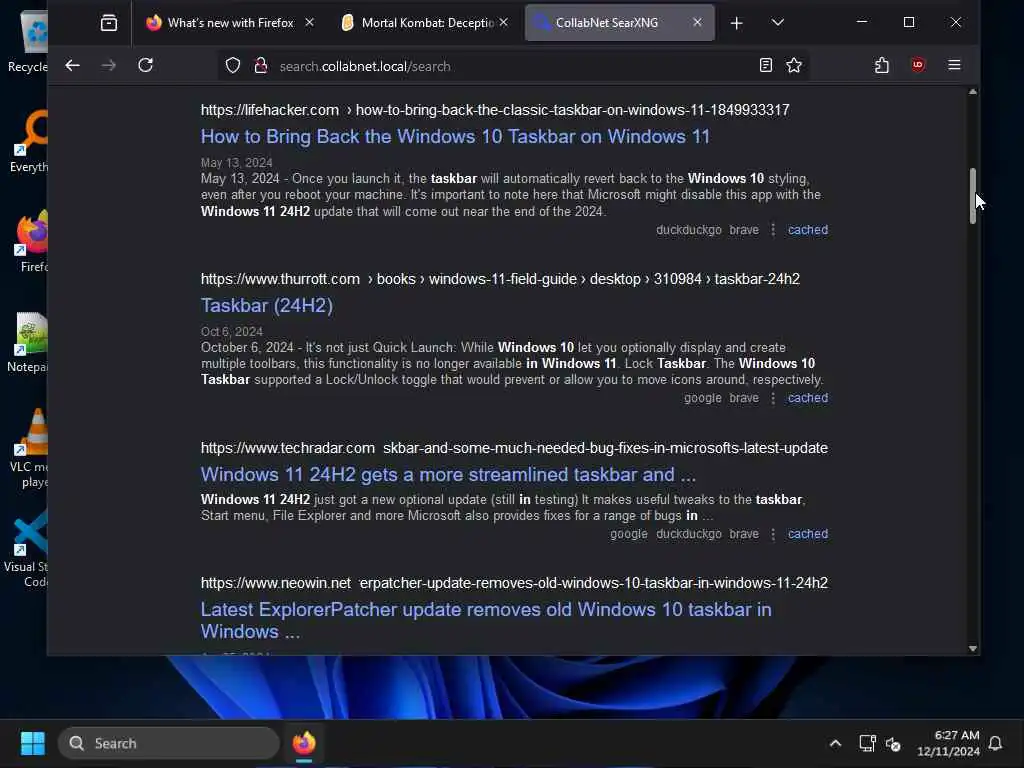Click the forward navigation arrow
The height and width of the screenshot is (768, 1024).
point(108,65)
